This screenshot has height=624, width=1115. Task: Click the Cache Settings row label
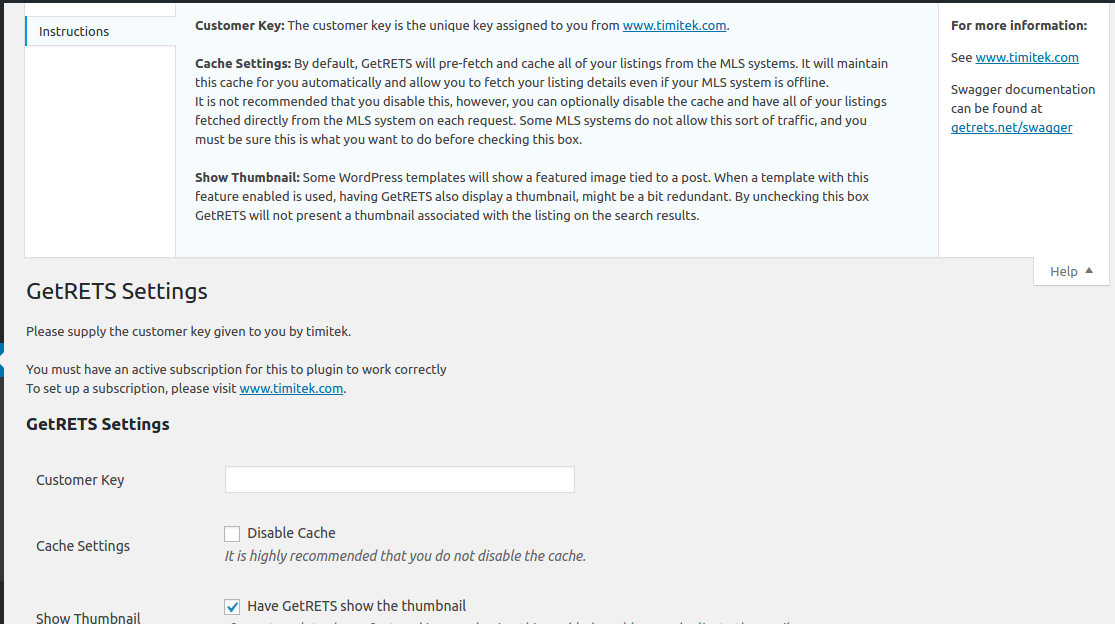coord(83,546)
